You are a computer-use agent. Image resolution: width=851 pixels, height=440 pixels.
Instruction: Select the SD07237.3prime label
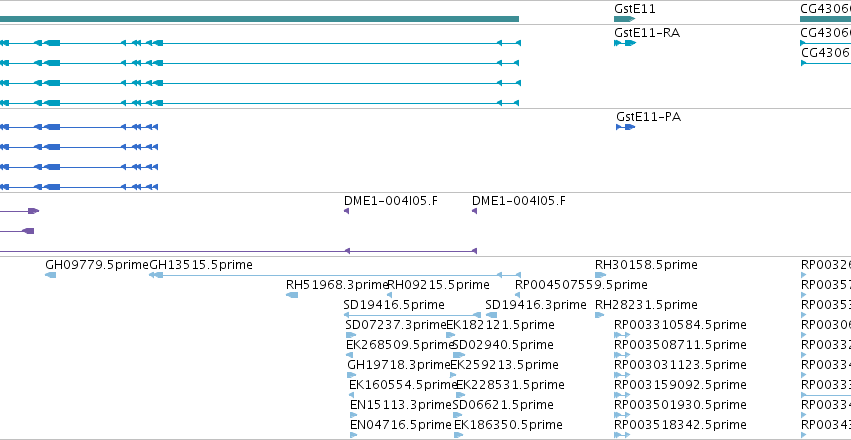coord(396,325)
